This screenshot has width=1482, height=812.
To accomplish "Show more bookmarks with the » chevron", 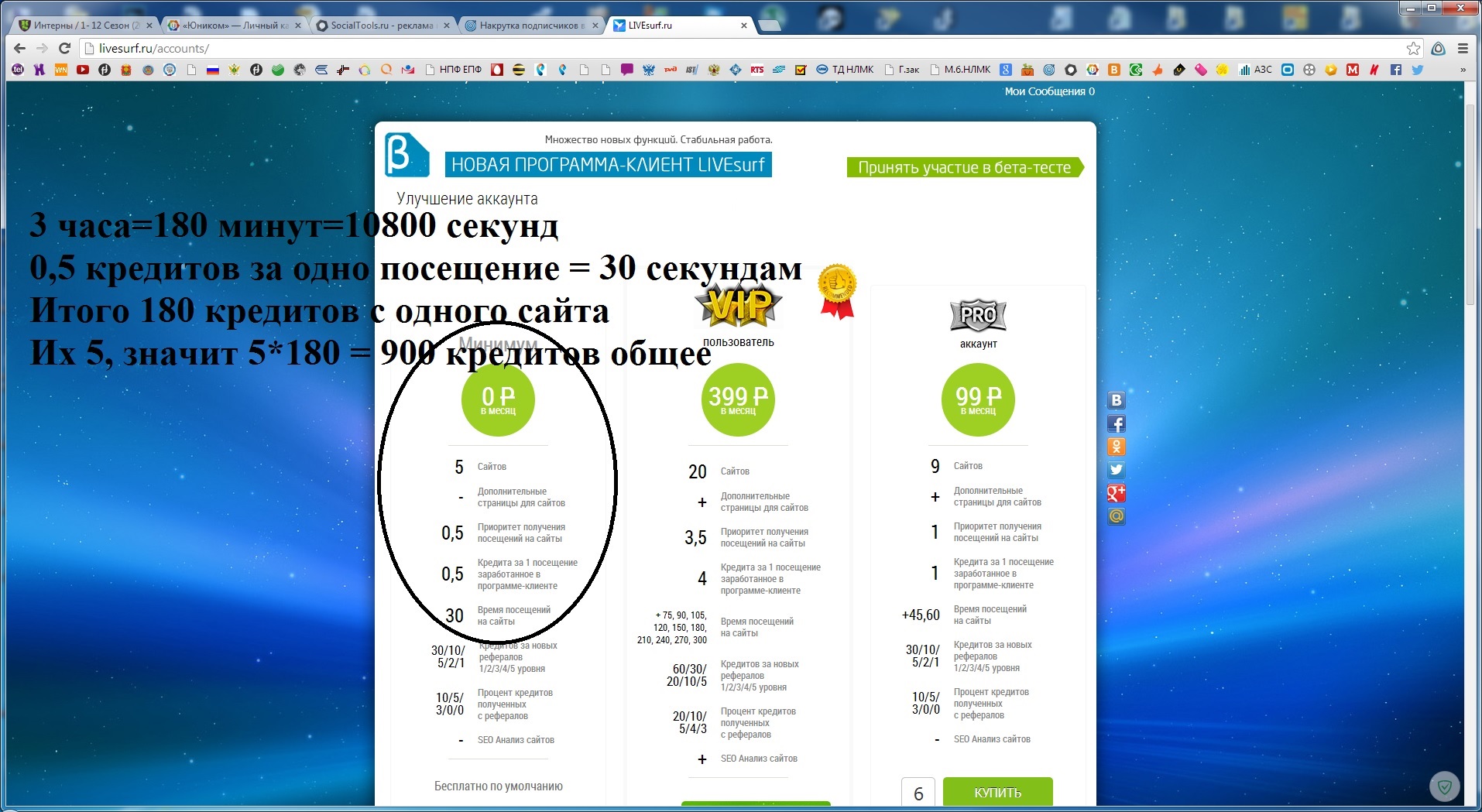I will (1463, 70).
